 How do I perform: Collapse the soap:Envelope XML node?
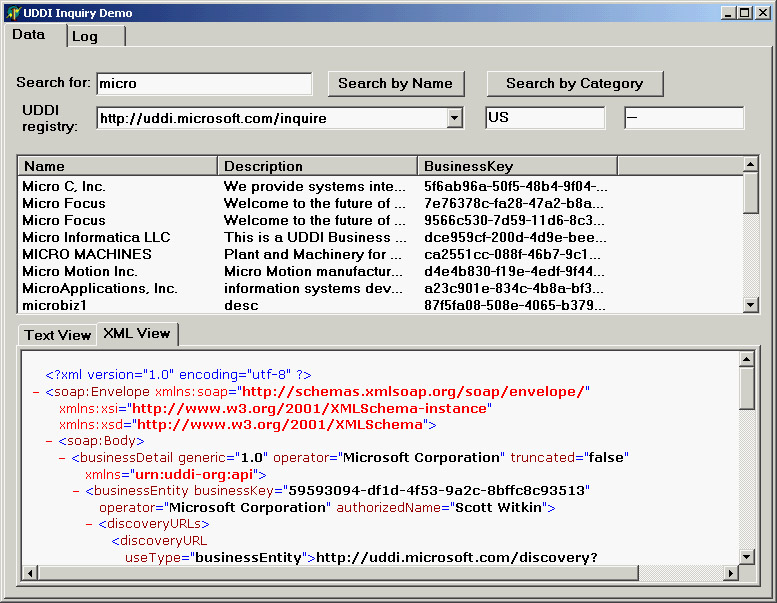pyautogui.click(x=37, y=391)
